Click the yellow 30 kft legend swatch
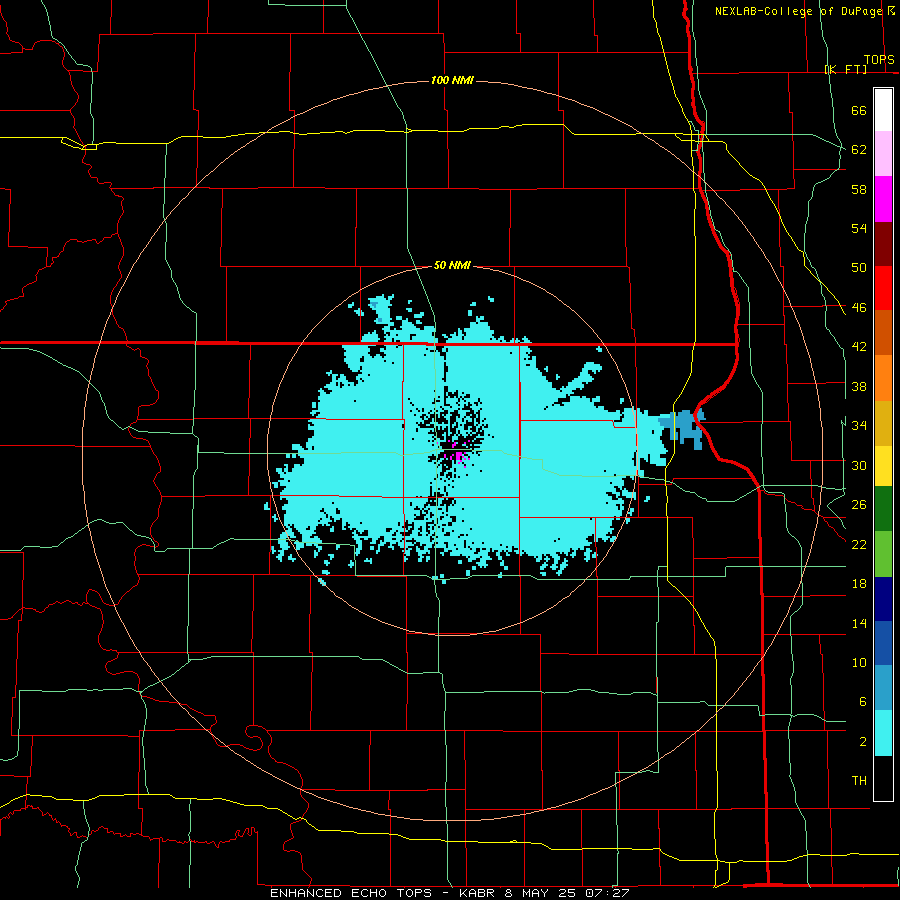The width and height of the screenshot is (900, 900). coord(883,465)
